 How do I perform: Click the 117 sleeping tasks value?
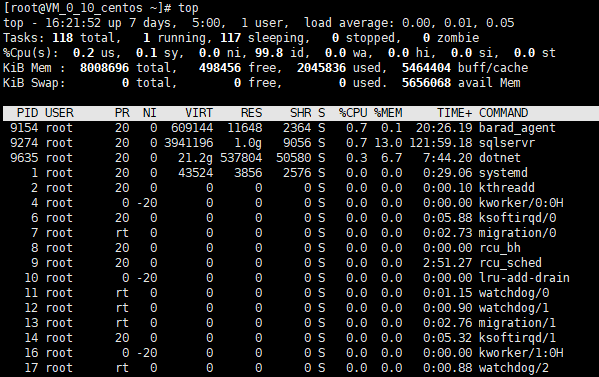point(230,38)
